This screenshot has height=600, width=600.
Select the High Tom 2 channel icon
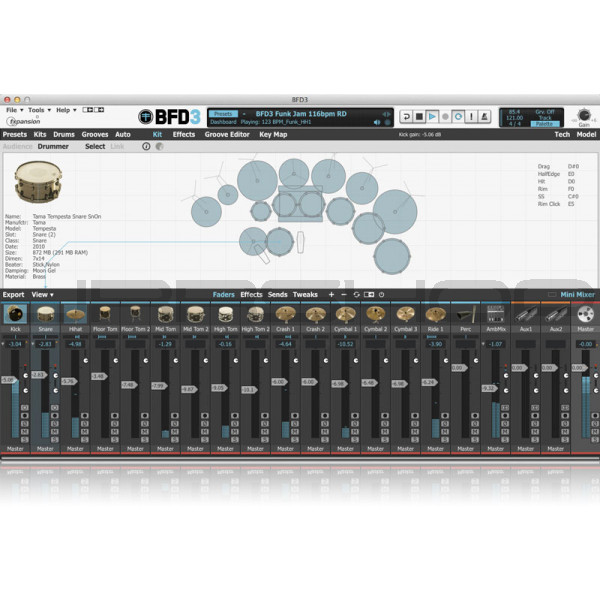[x=255, y=314]
